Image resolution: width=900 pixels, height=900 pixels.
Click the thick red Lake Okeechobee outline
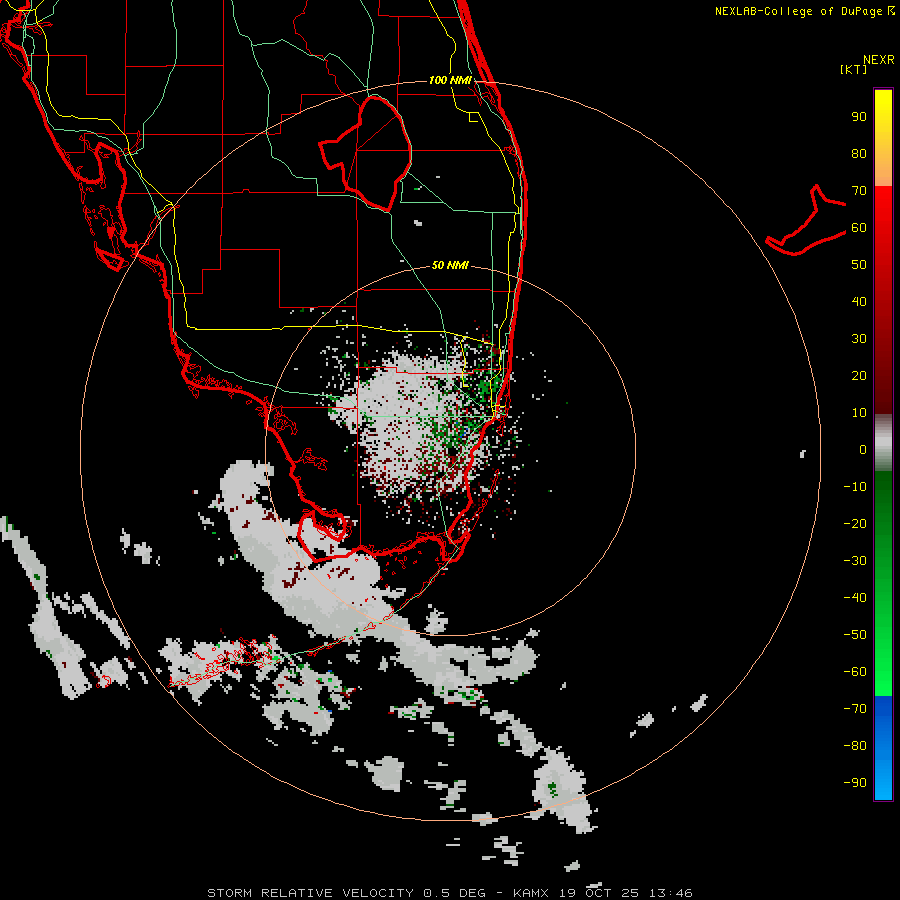366,153
